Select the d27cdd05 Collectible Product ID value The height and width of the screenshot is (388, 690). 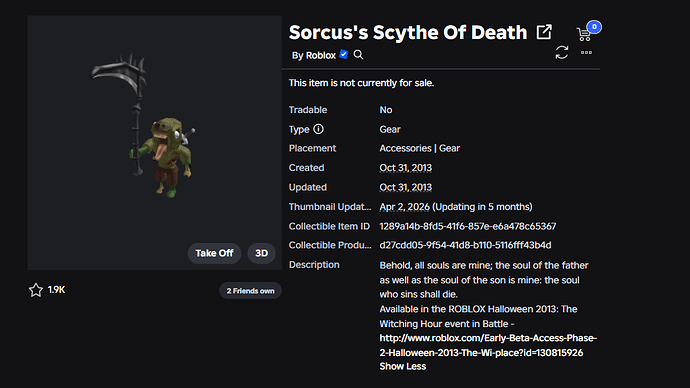click(465, 245)
